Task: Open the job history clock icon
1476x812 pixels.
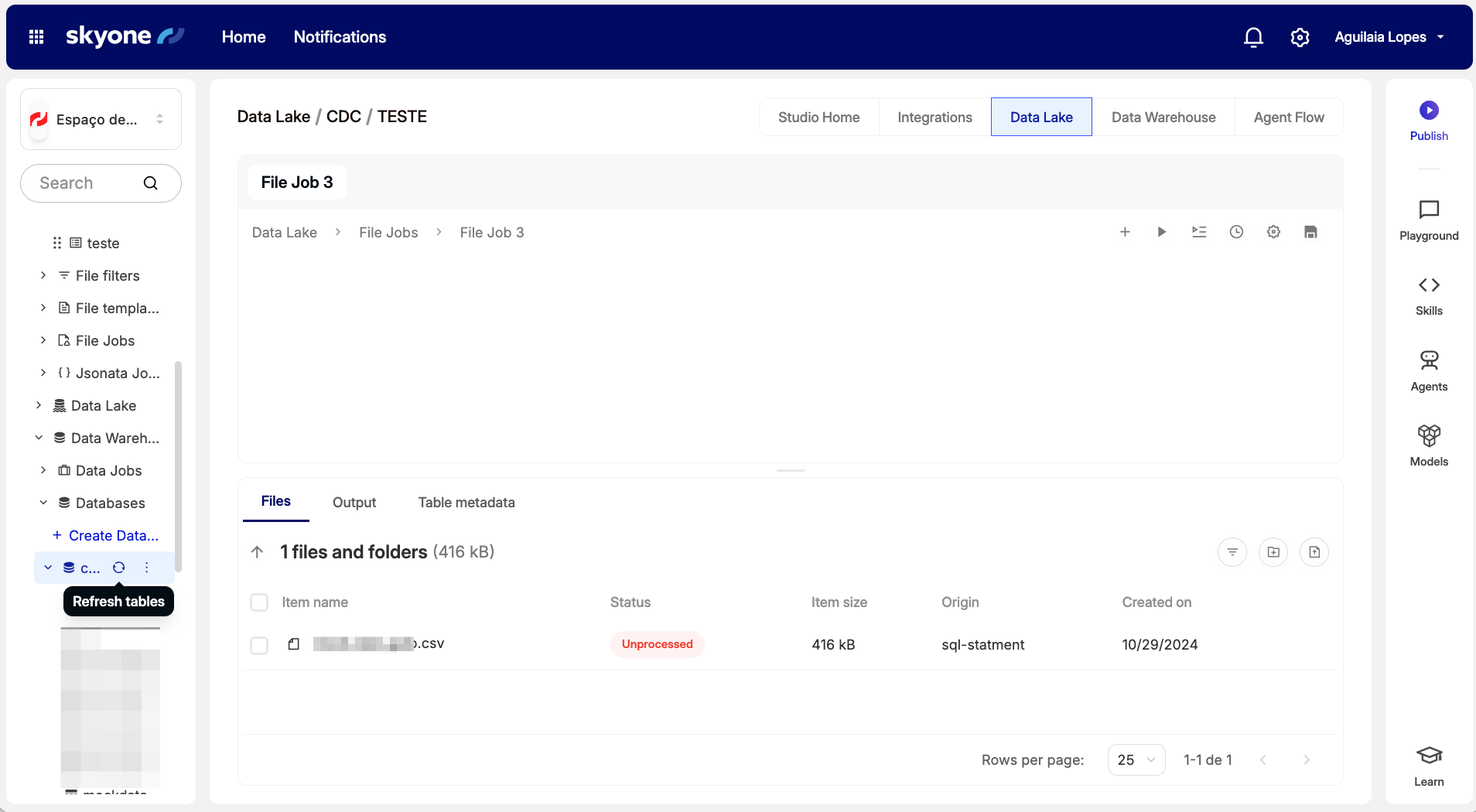Action: pyautogui.click(x=1236, y=232)
